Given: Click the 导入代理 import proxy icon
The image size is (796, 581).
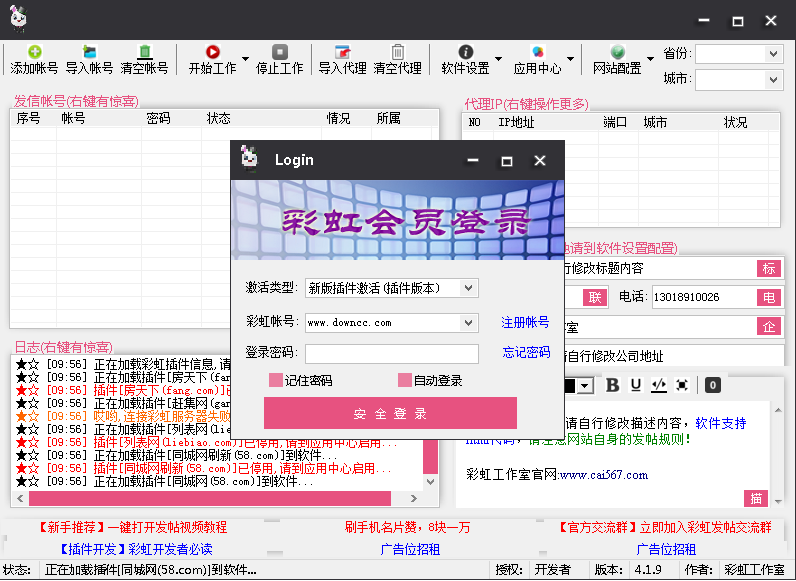Looking at the screenshot, I should [x=342, y=52].
